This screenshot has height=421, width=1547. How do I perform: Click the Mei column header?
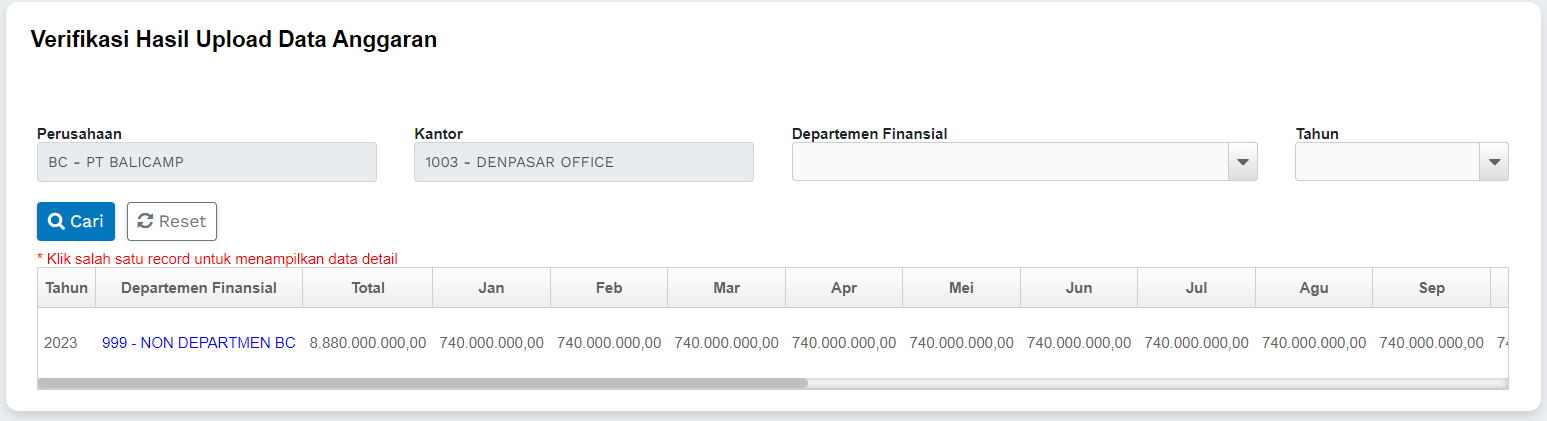click(961, 288)
